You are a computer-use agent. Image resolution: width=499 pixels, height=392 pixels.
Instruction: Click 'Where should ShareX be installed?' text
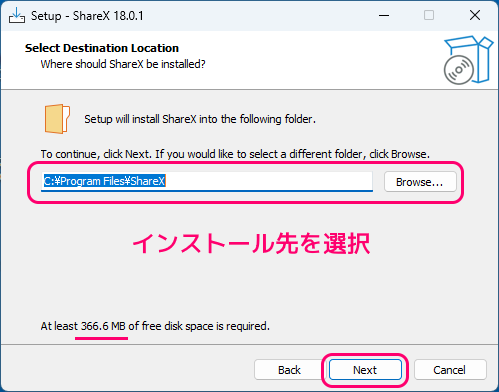(x=123, y=64)
